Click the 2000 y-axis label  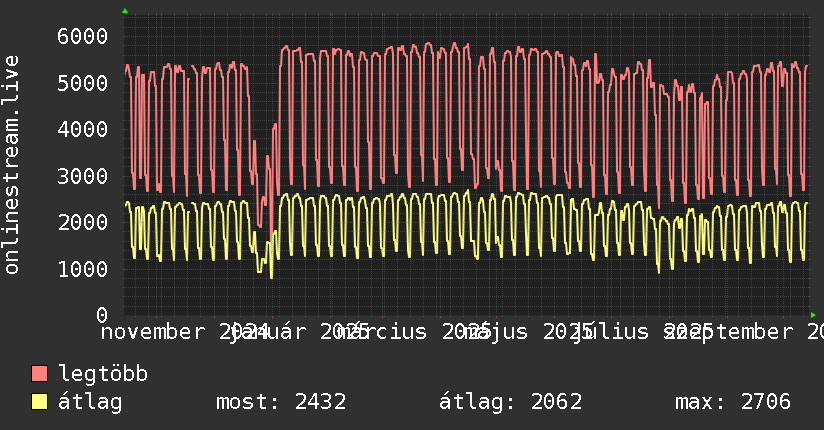(x=83, y=222)
